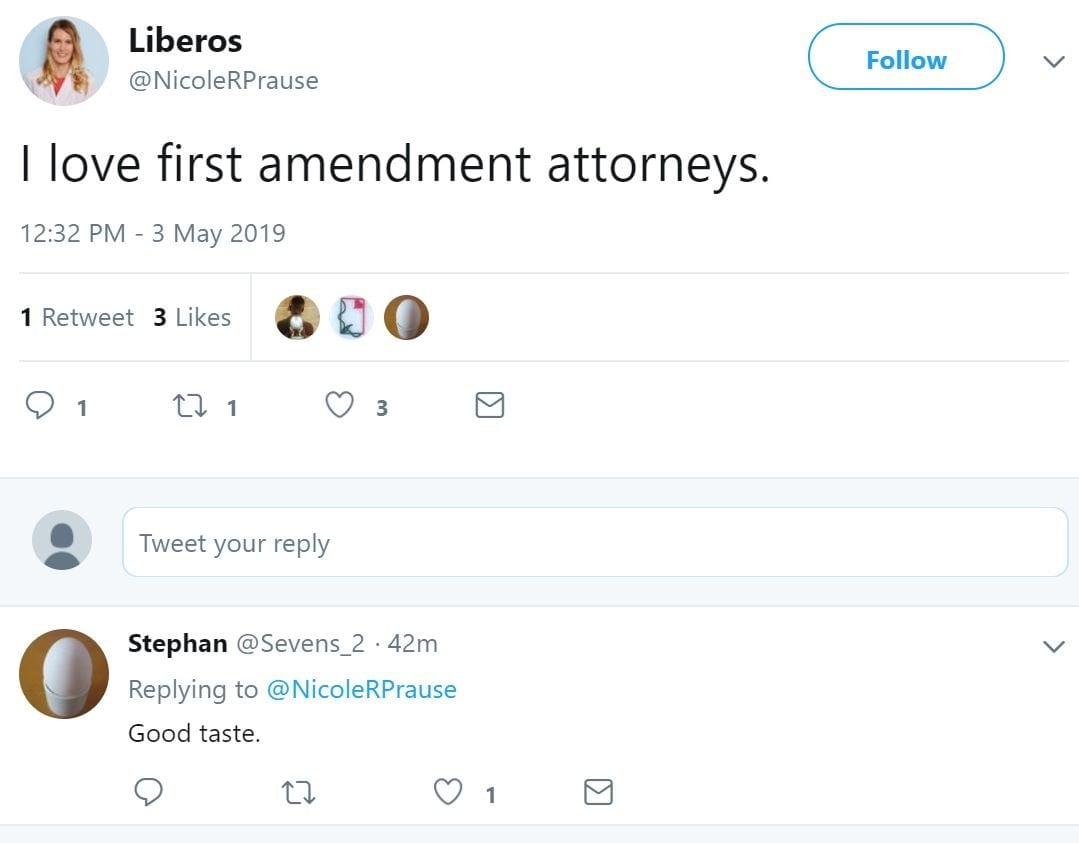The width and height of the screenshot is (1079, 843).
Task: Send main tweet via Direct Message envelope
Action: [489, 405]
